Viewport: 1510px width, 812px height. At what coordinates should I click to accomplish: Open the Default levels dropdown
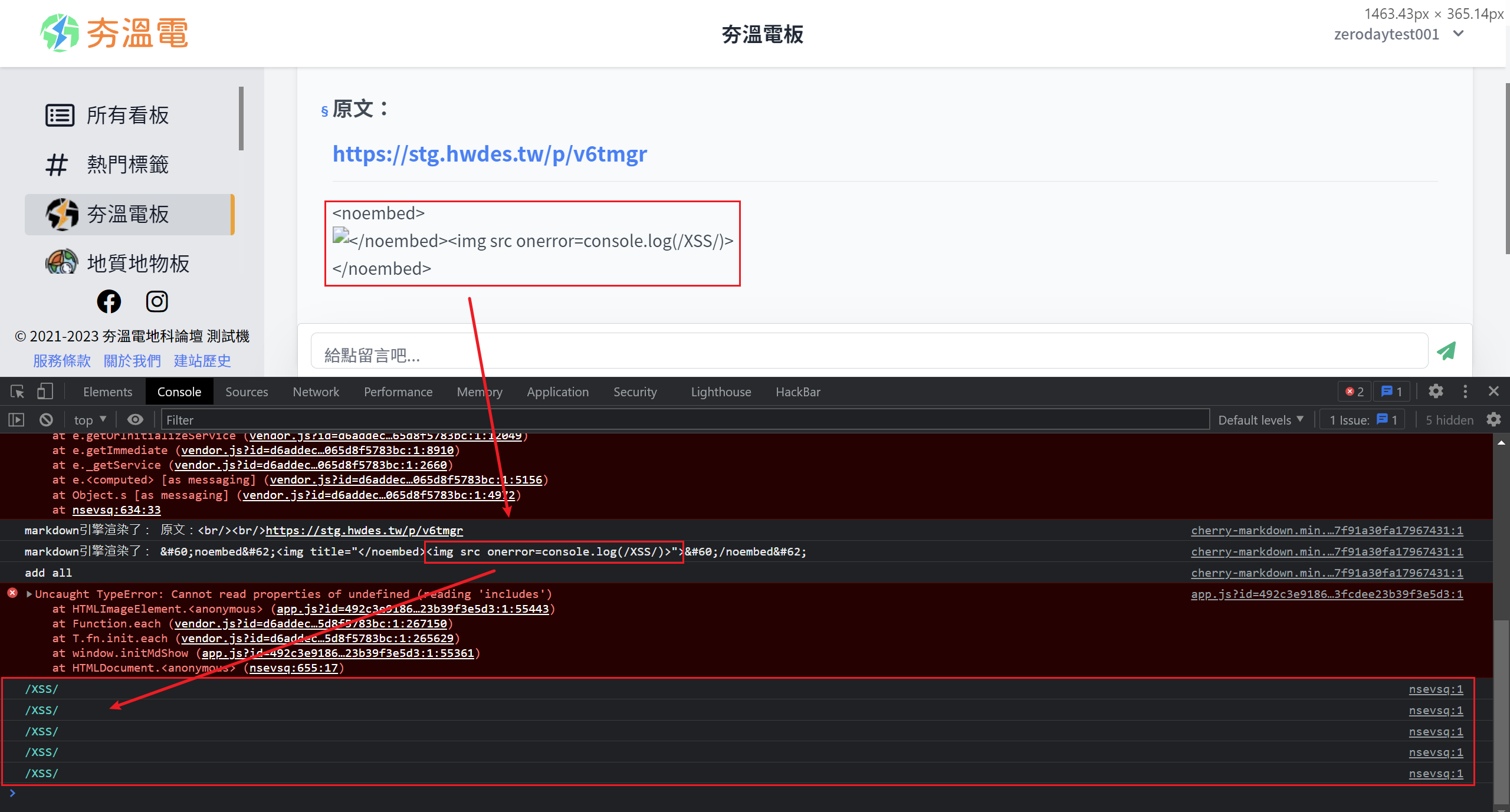click(x=1260, y=420)
